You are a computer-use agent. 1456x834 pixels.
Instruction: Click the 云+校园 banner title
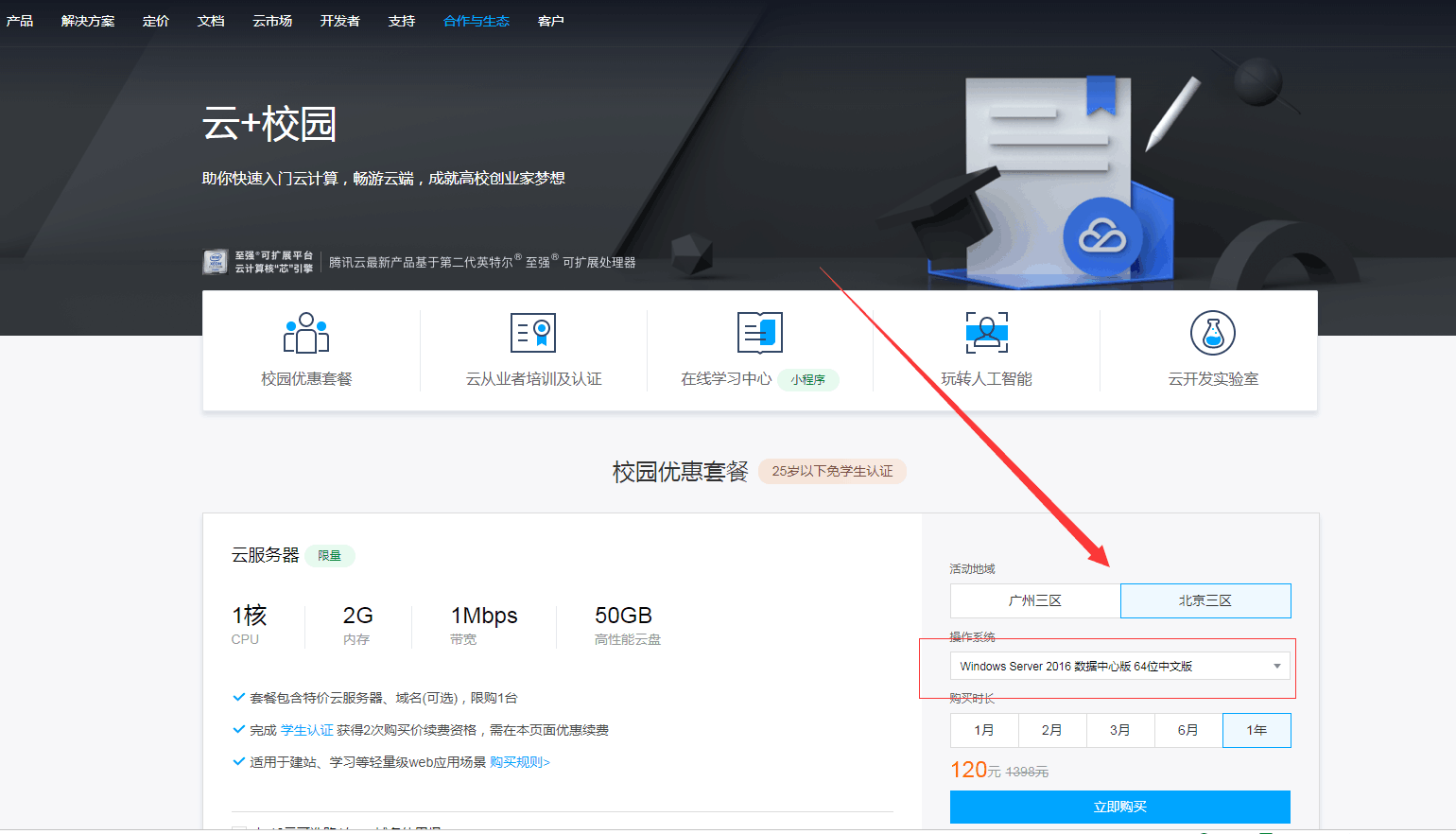269,124
